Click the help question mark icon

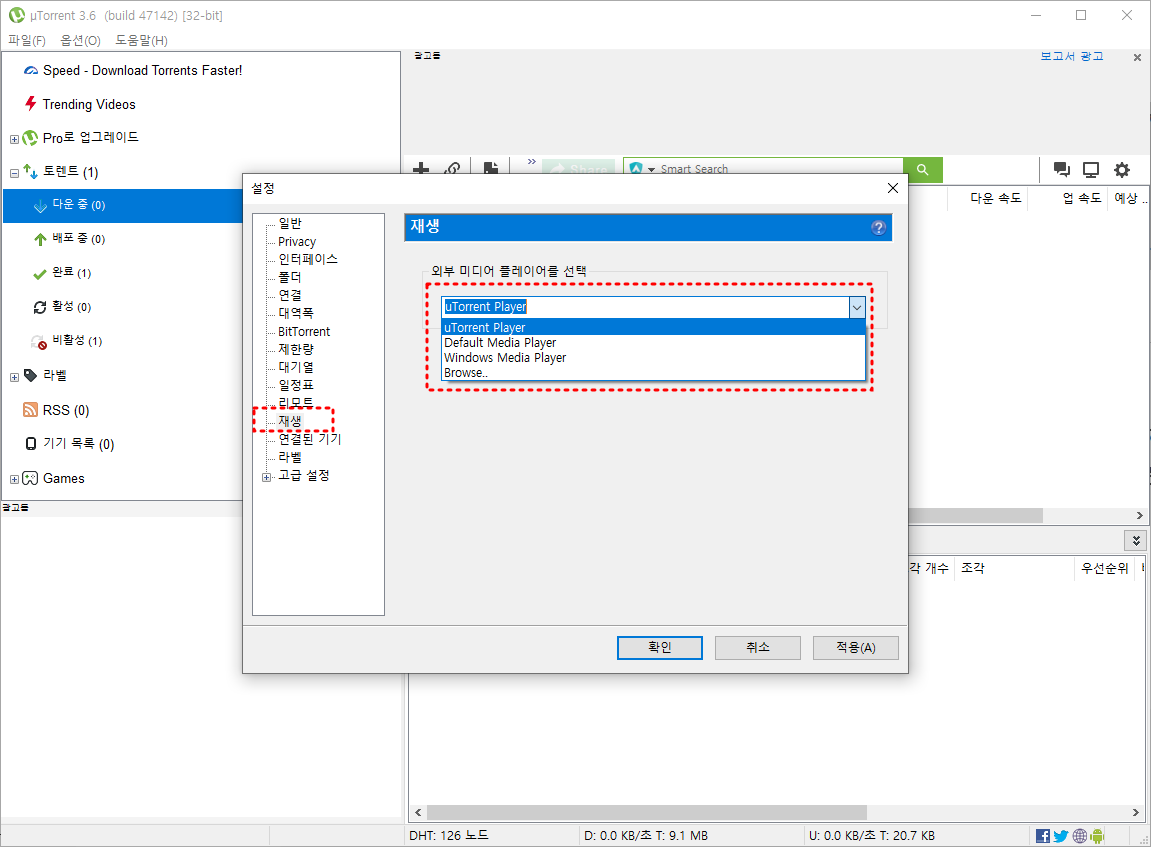[x=878, y=228]
